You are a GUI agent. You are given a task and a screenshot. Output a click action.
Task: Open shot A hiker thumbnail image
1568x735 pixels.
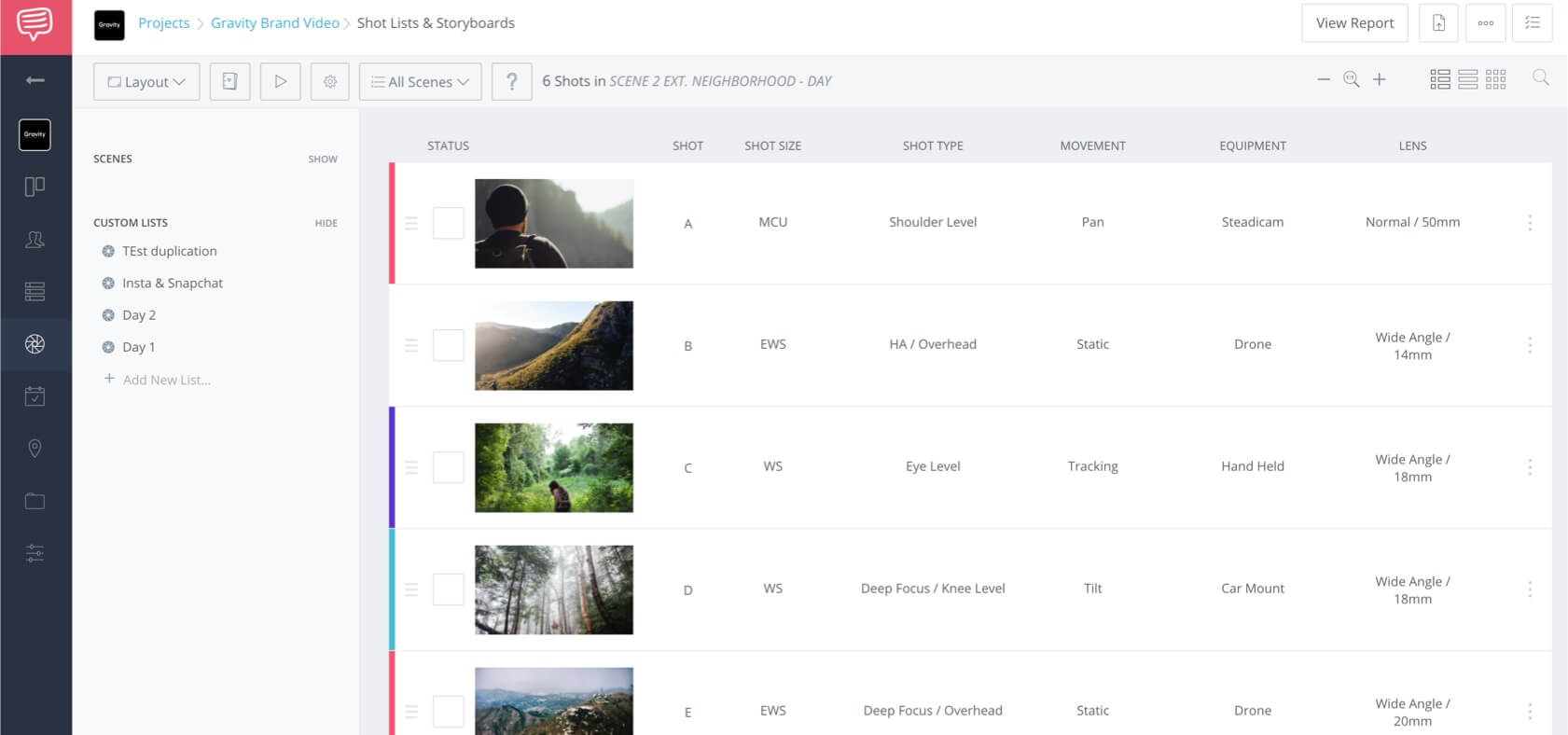[554, 224]
